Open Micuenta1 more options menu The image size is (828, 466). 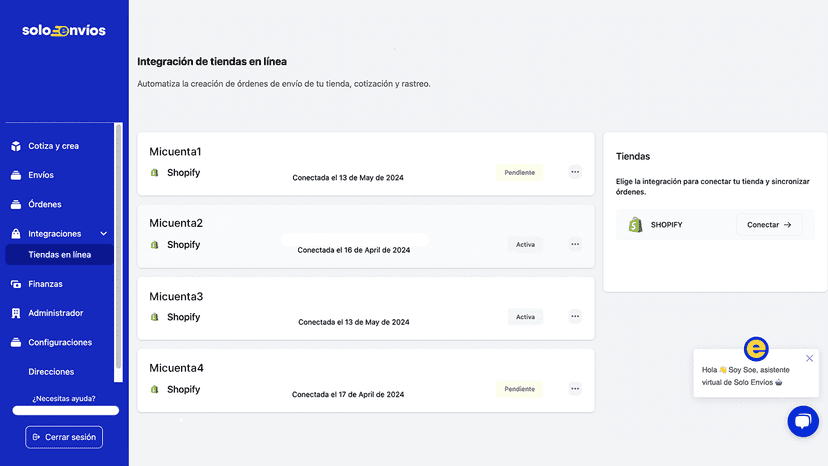tap(575, 172)
